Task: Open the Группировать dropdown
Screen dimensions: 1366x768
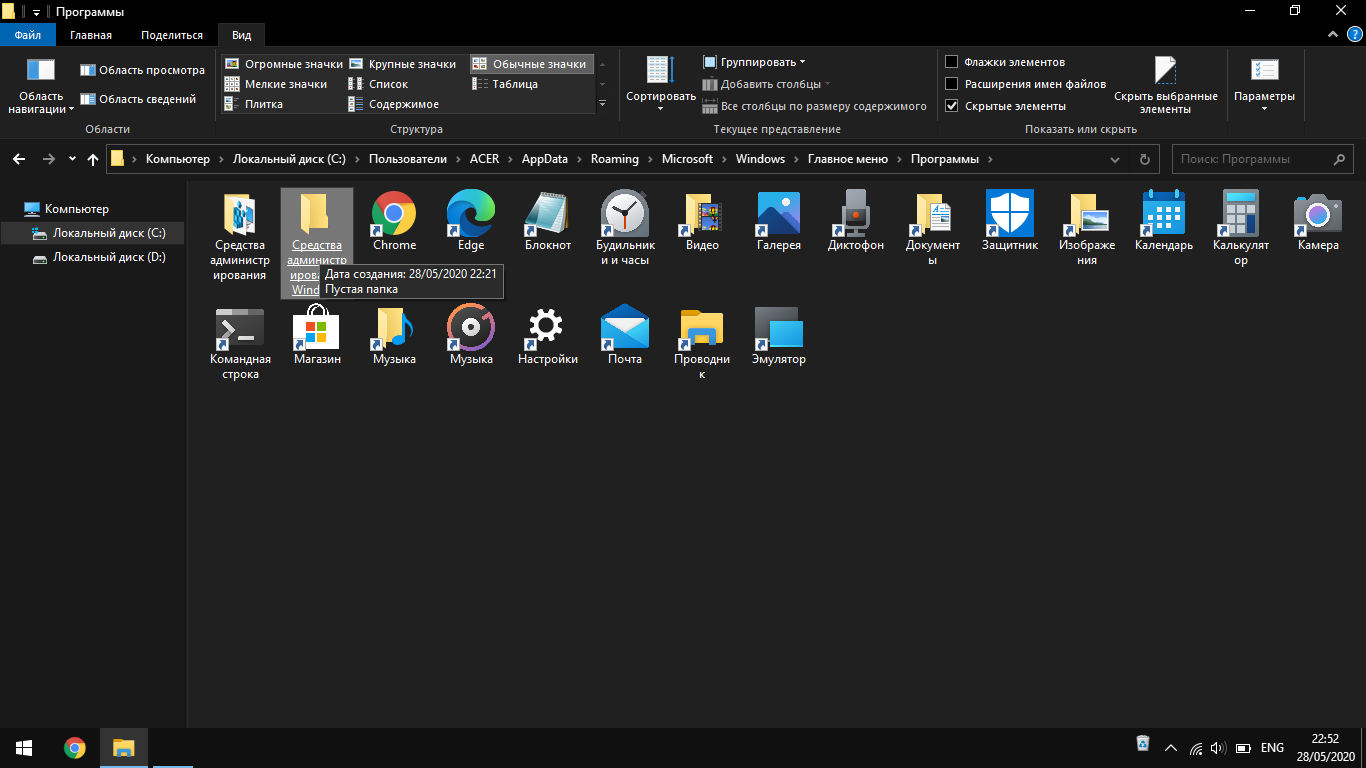Action: click(x=754, y=62)
